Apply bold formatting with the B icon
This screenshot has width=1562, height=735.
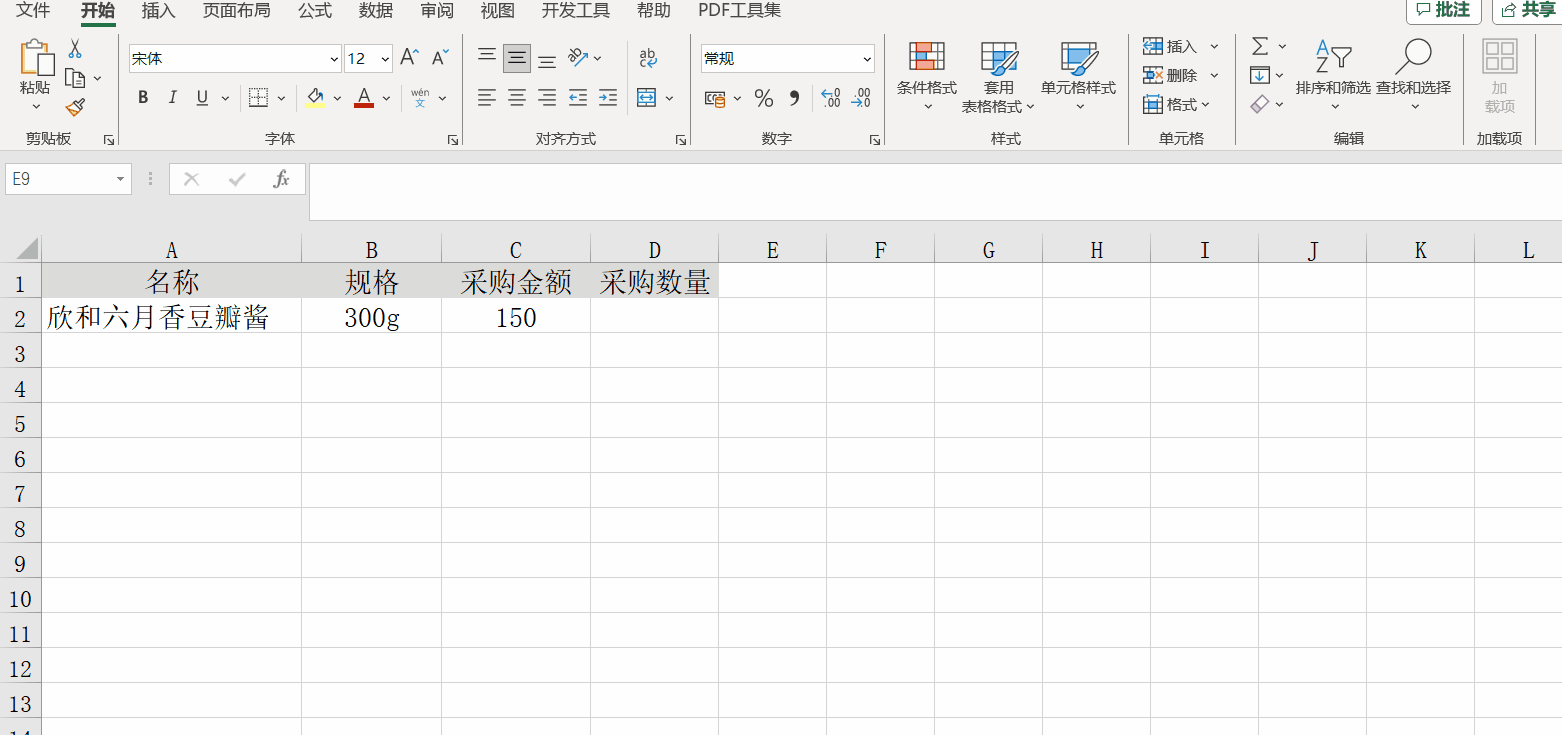pos(142,97)
